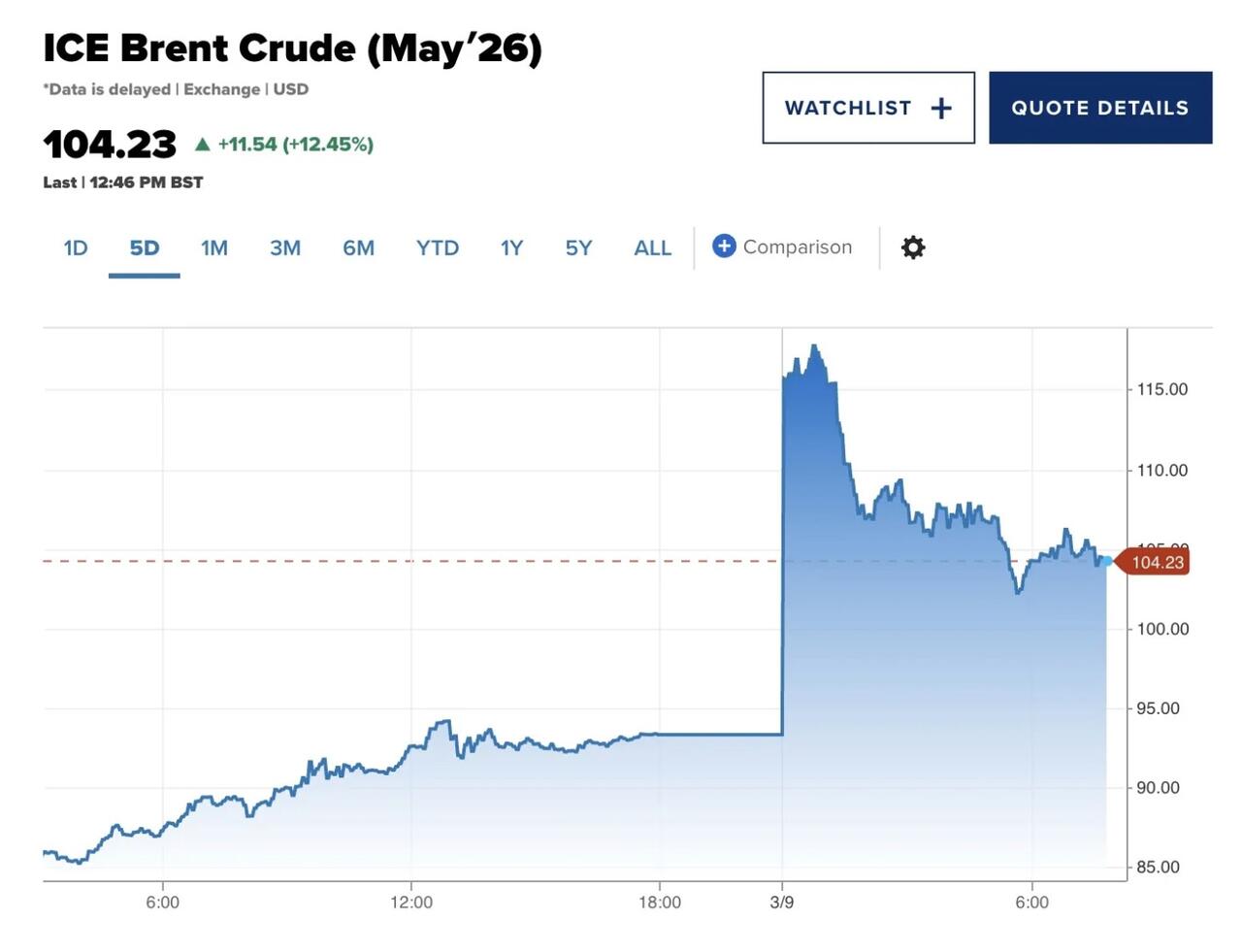Image resolution: width=1242 pixels, height=952 pixels.
Task: Switch chart to 3M range
Action: click(285, 248)
